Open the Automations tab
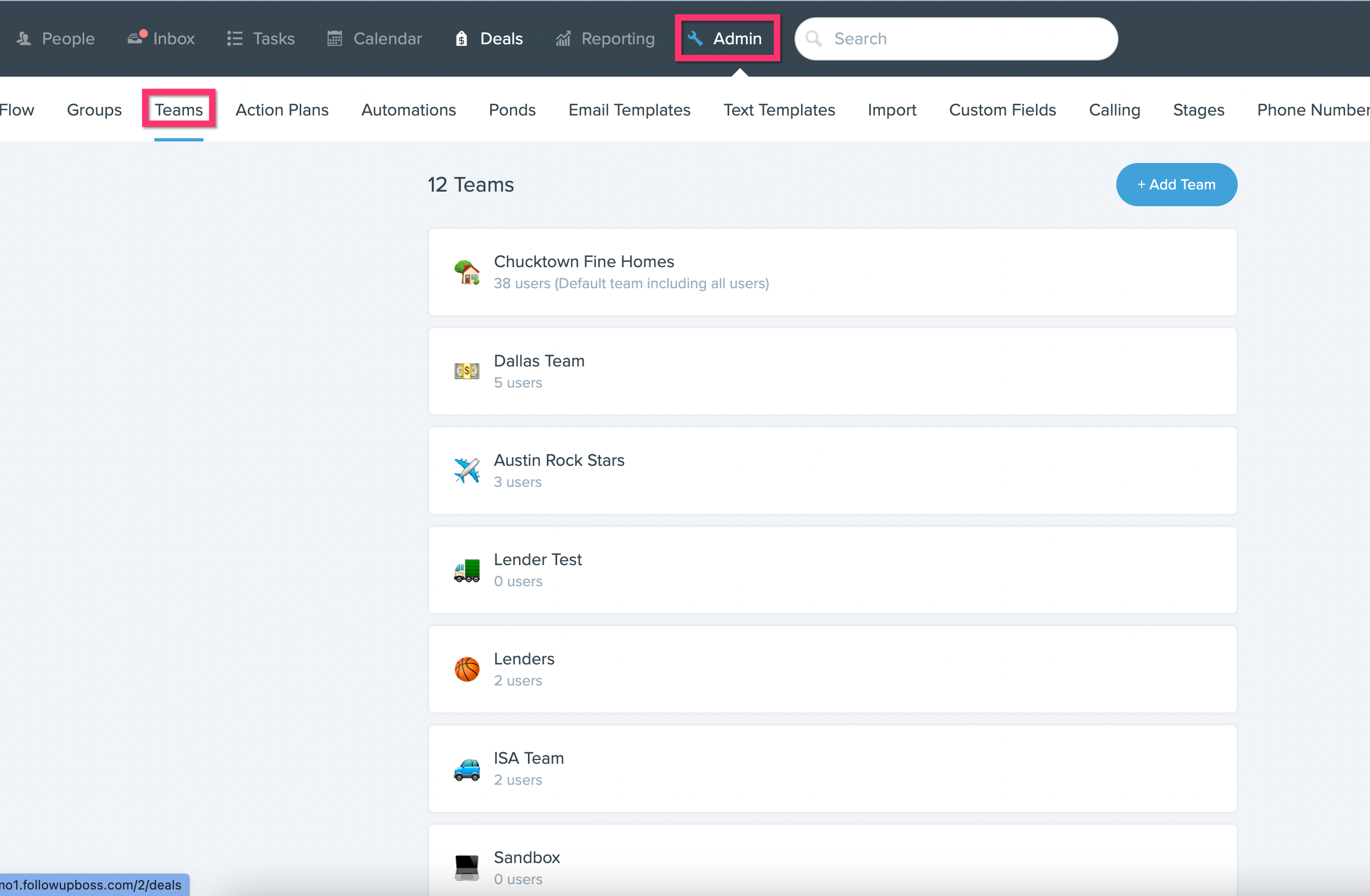 409,110
